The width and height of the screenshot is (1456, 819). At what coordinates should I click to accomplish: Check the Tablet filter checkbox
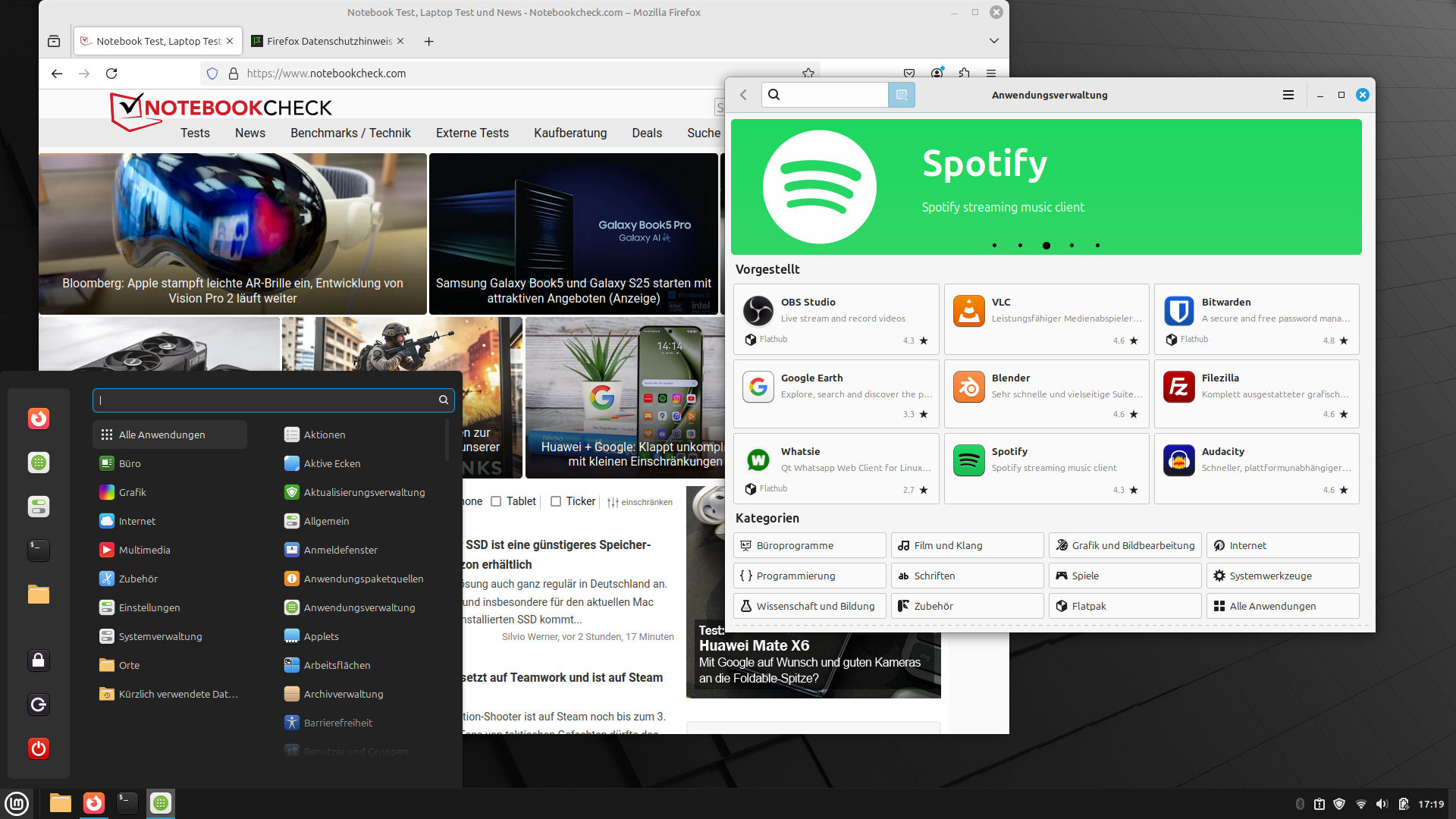coord(496,501)
